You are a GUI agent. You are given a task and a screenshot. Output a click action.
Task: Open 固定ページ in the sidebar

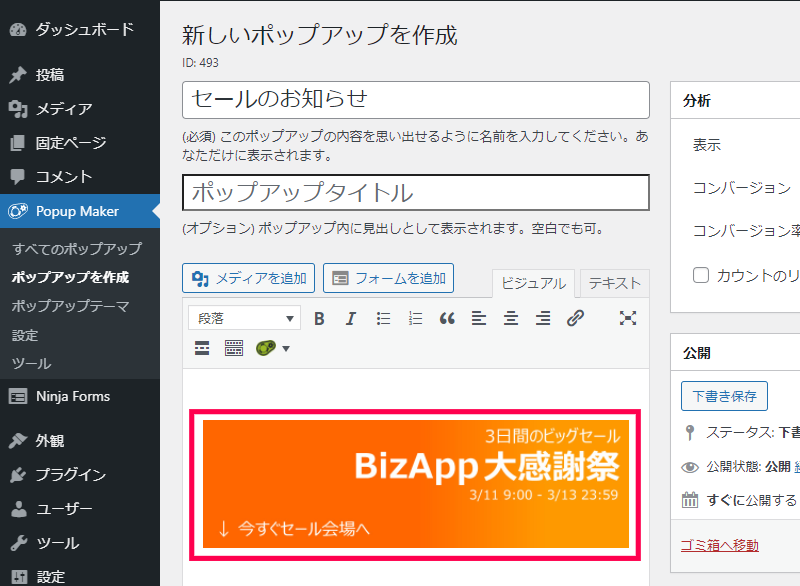click(80, 143)
